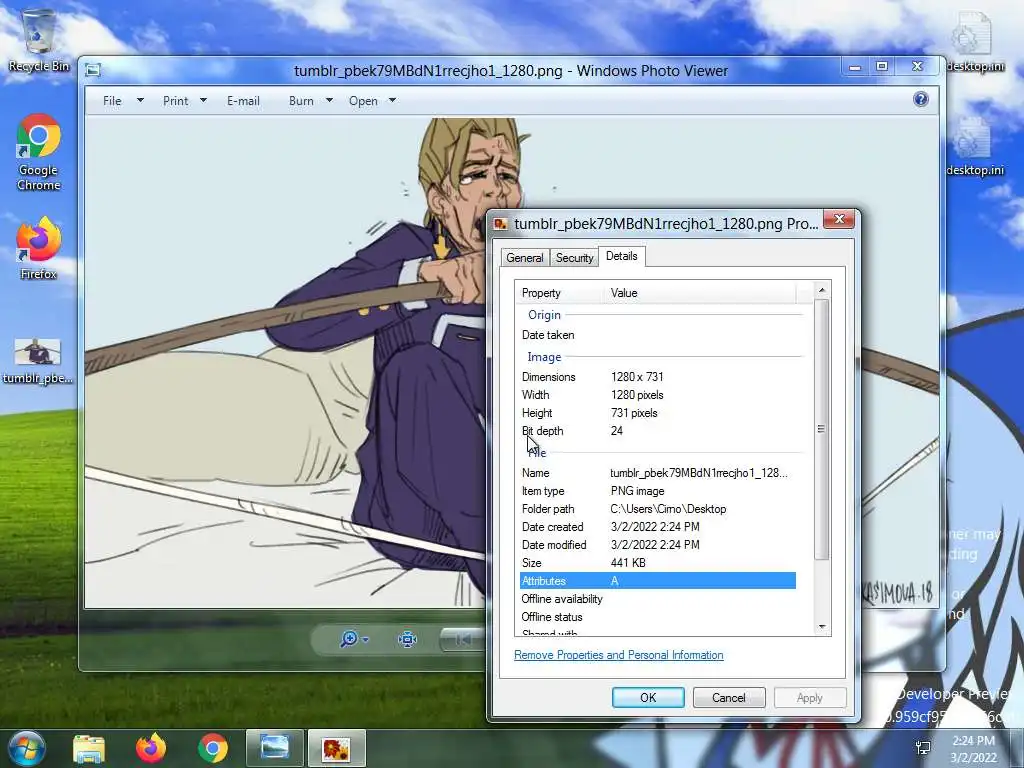Select the Name property row
Screen dimensions: 1024x768
658,473
